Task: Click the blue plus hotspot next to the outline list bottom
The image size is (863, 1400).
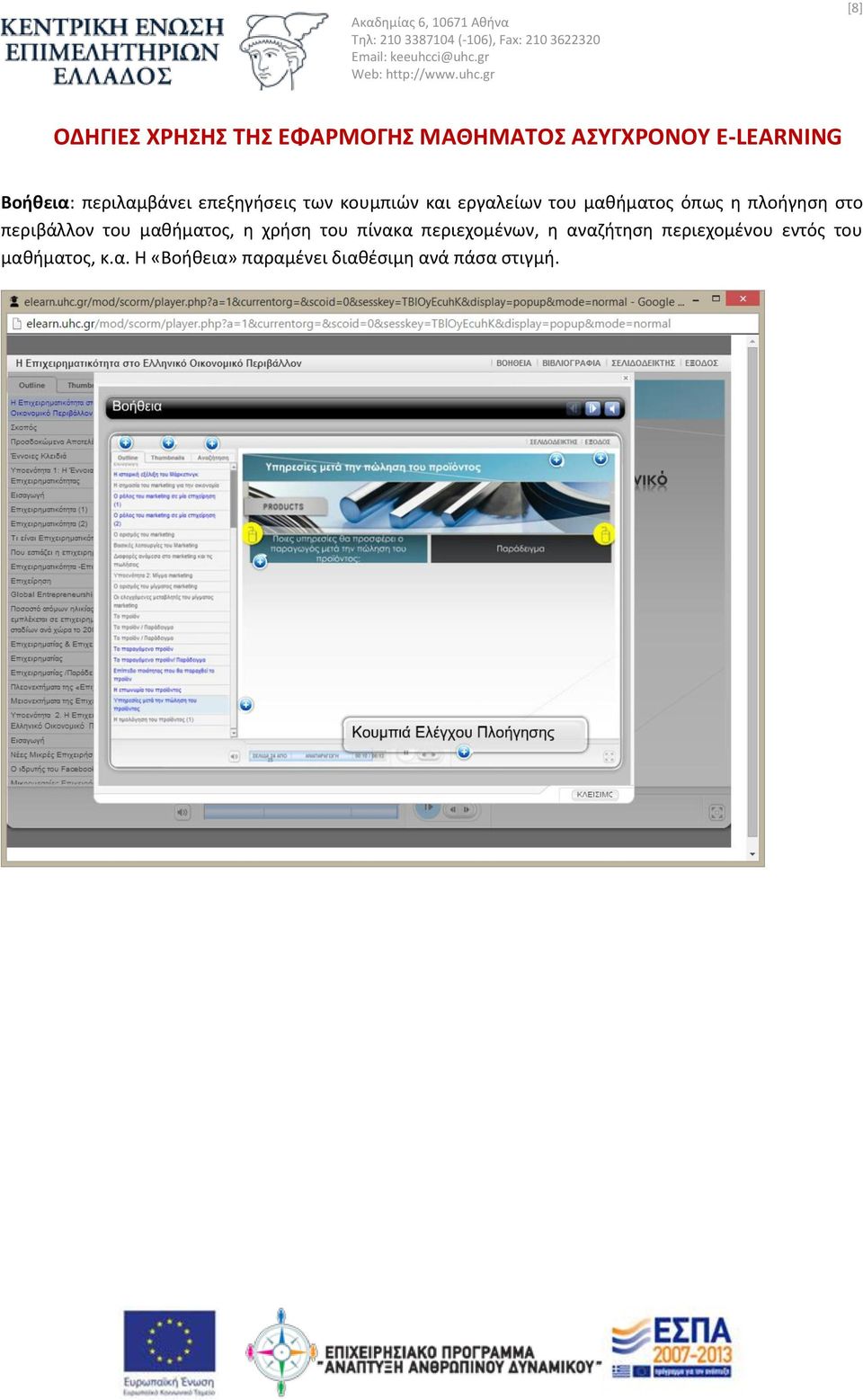Action: coord(245,705)
